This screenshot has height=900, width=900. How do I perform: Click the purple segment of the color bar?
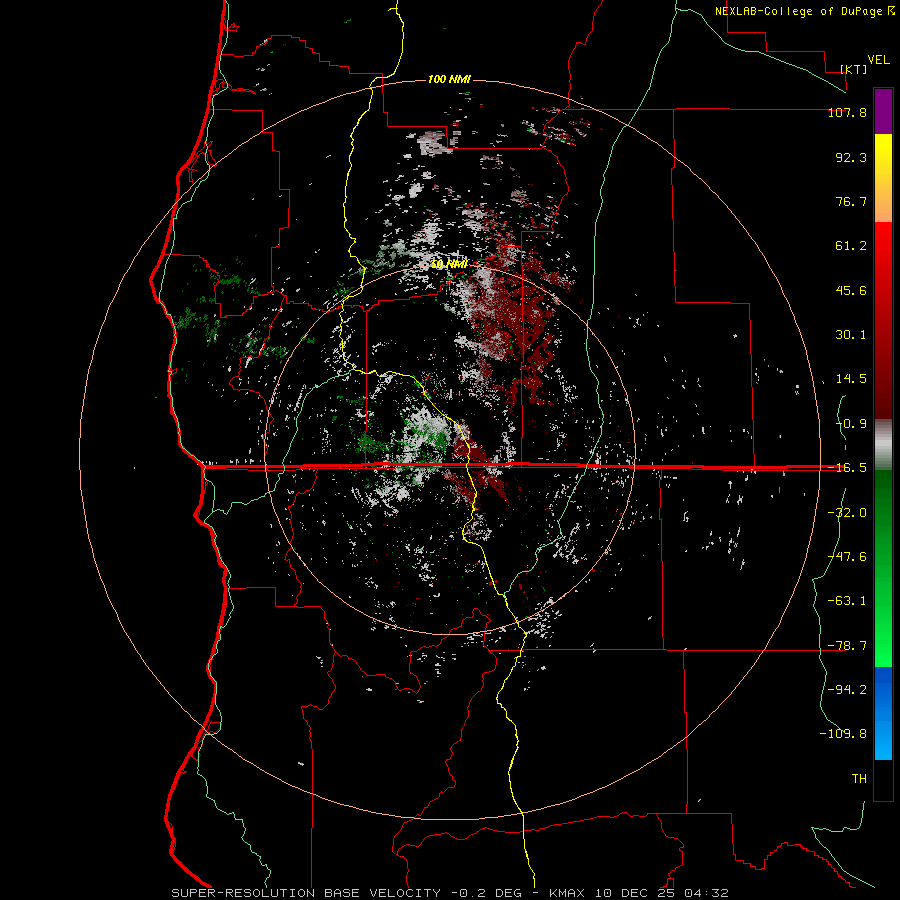pyautogui.click(x=883, y=111)
